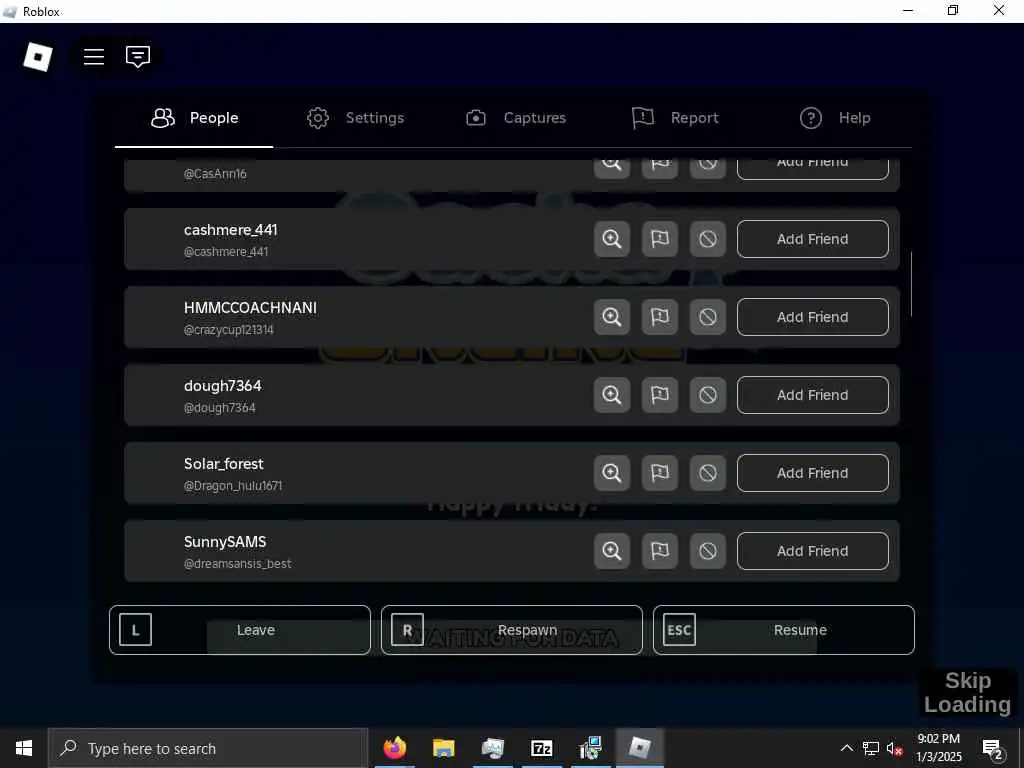Screen dimensions: 1024x768
Task: Open the chat bubble icon
Action: [x=138, y=57]
